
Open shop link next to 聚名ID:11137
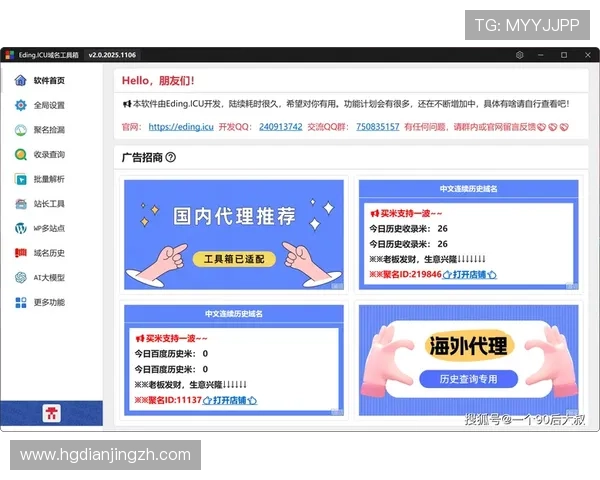(230, 400)
